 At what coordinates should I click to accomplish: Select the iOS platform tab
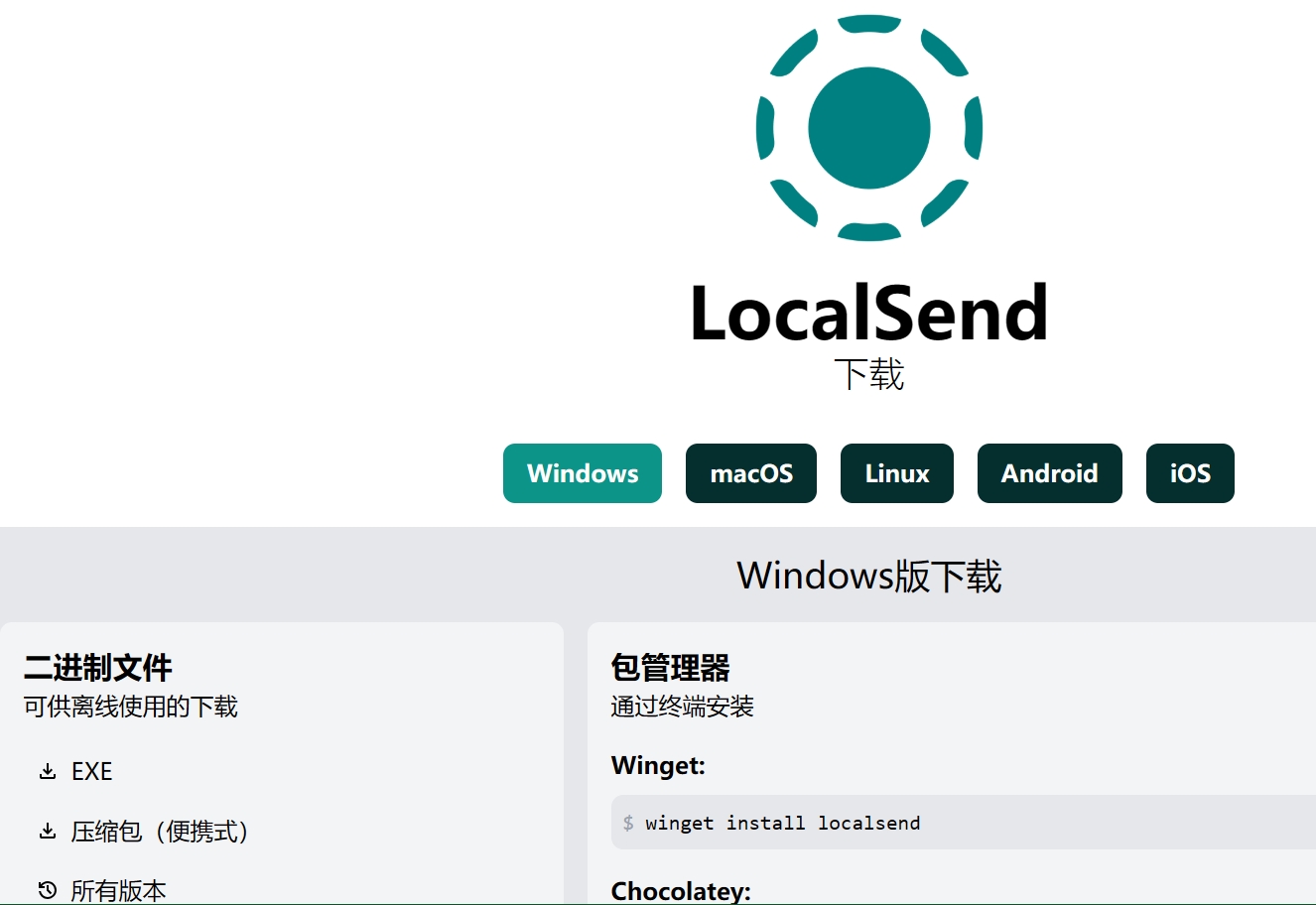pyautogui.click(x=1190, y=473)
